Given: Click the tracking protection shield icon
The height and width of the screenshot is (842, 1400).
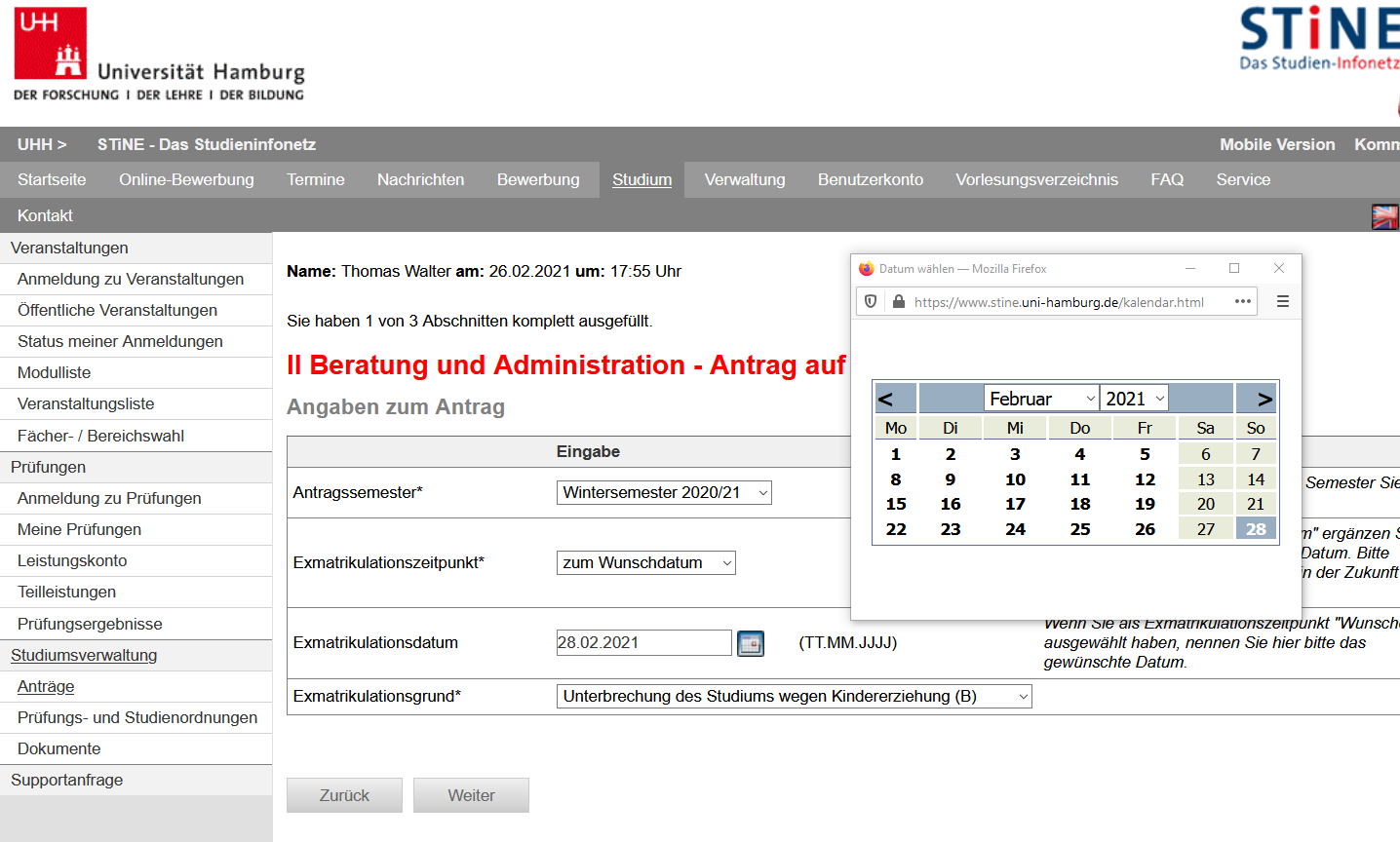Looking at the screenshot, I should 869,301.
